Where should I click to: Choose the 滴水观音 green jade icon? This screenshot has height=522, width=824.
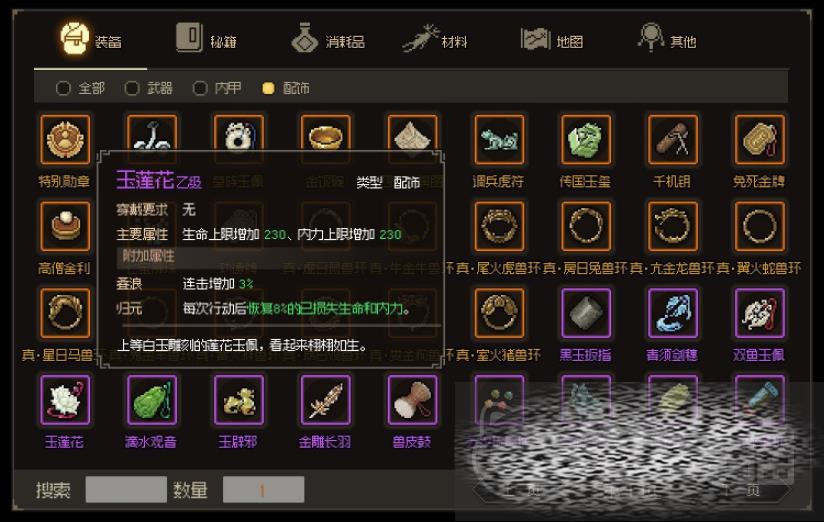tap(152, 400)
